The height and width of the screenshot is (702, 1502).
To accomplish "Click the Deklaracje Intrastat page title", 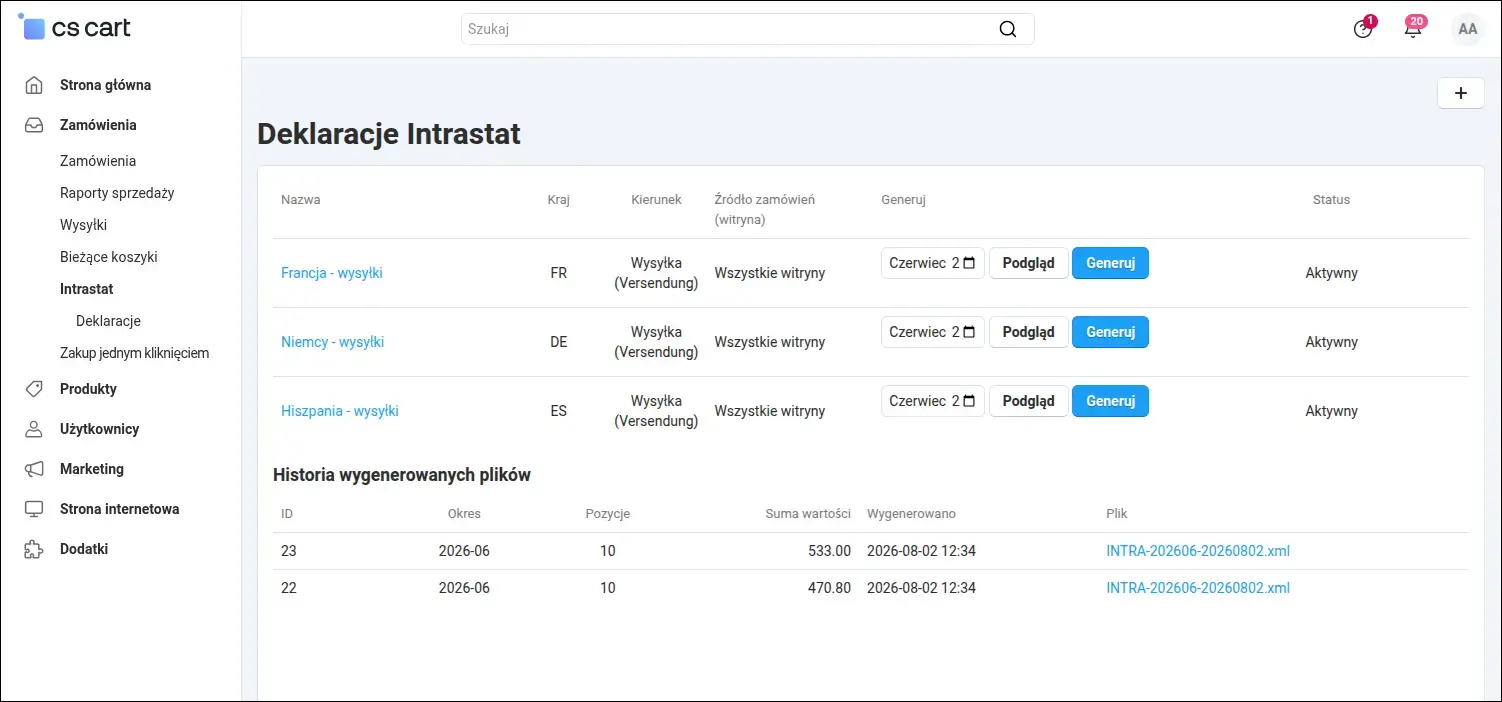I will click(x=389, y=134).
